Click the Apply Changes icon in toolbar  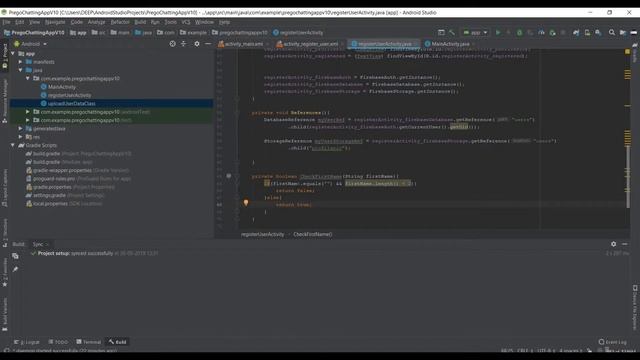click(508, 33)
